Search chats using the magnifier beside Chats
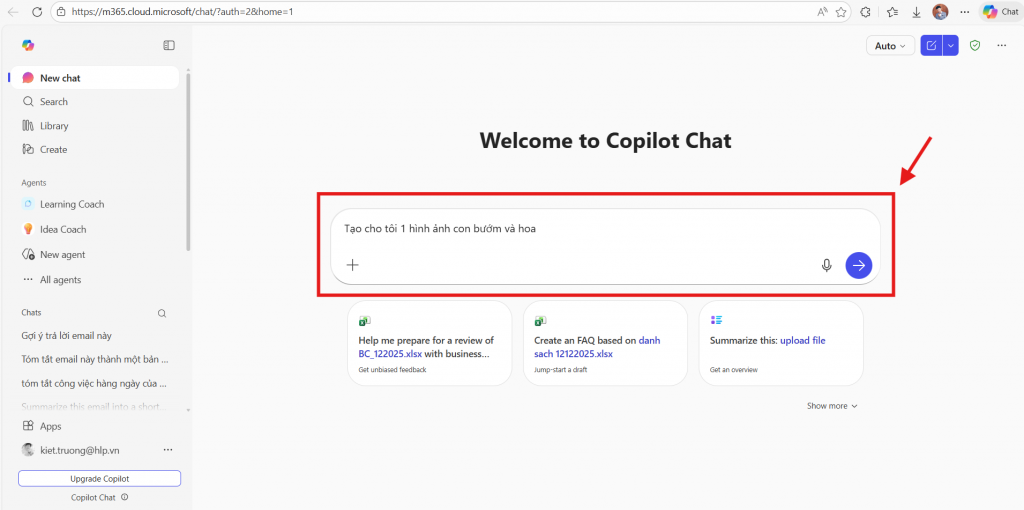This screenshot has height=510, width=1024. 162,313
